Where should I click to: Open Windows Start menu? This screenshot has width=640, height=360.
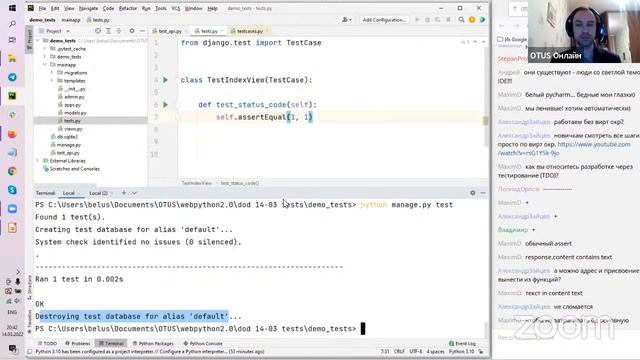click(x=12, y=8)
